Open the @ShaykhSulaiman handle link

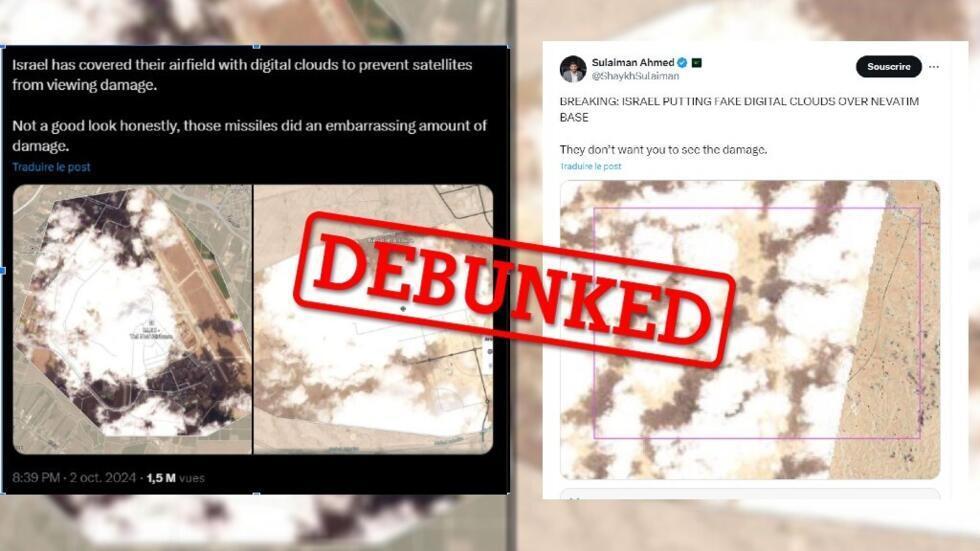635,76
